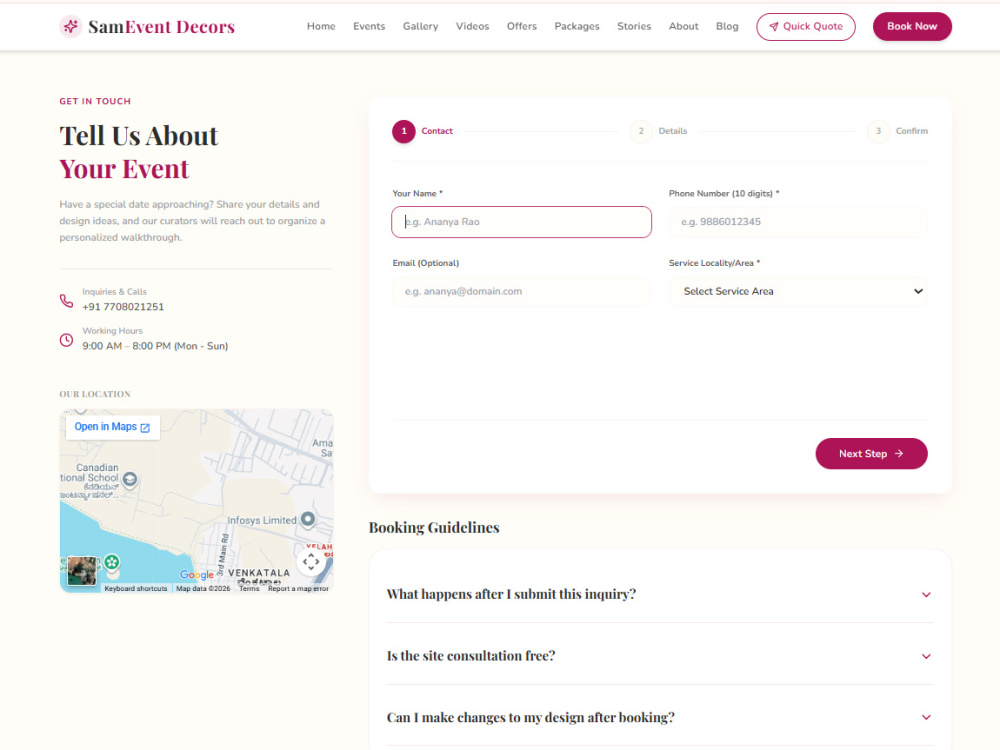Switch map to satellite imagery thumbnail

point(82,571)
